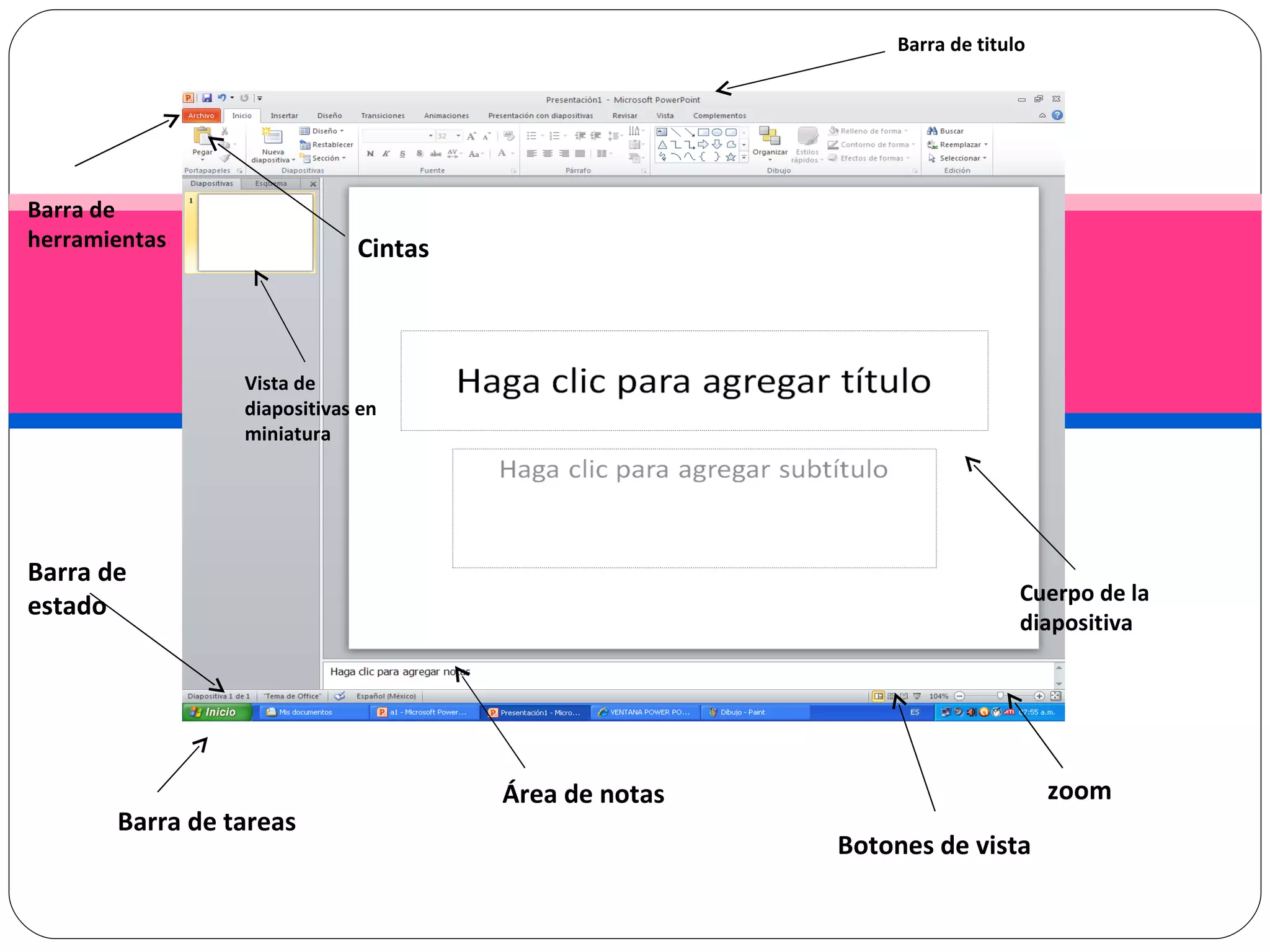Click the Save icon in quick access toolbar

[x=207, y=98]
